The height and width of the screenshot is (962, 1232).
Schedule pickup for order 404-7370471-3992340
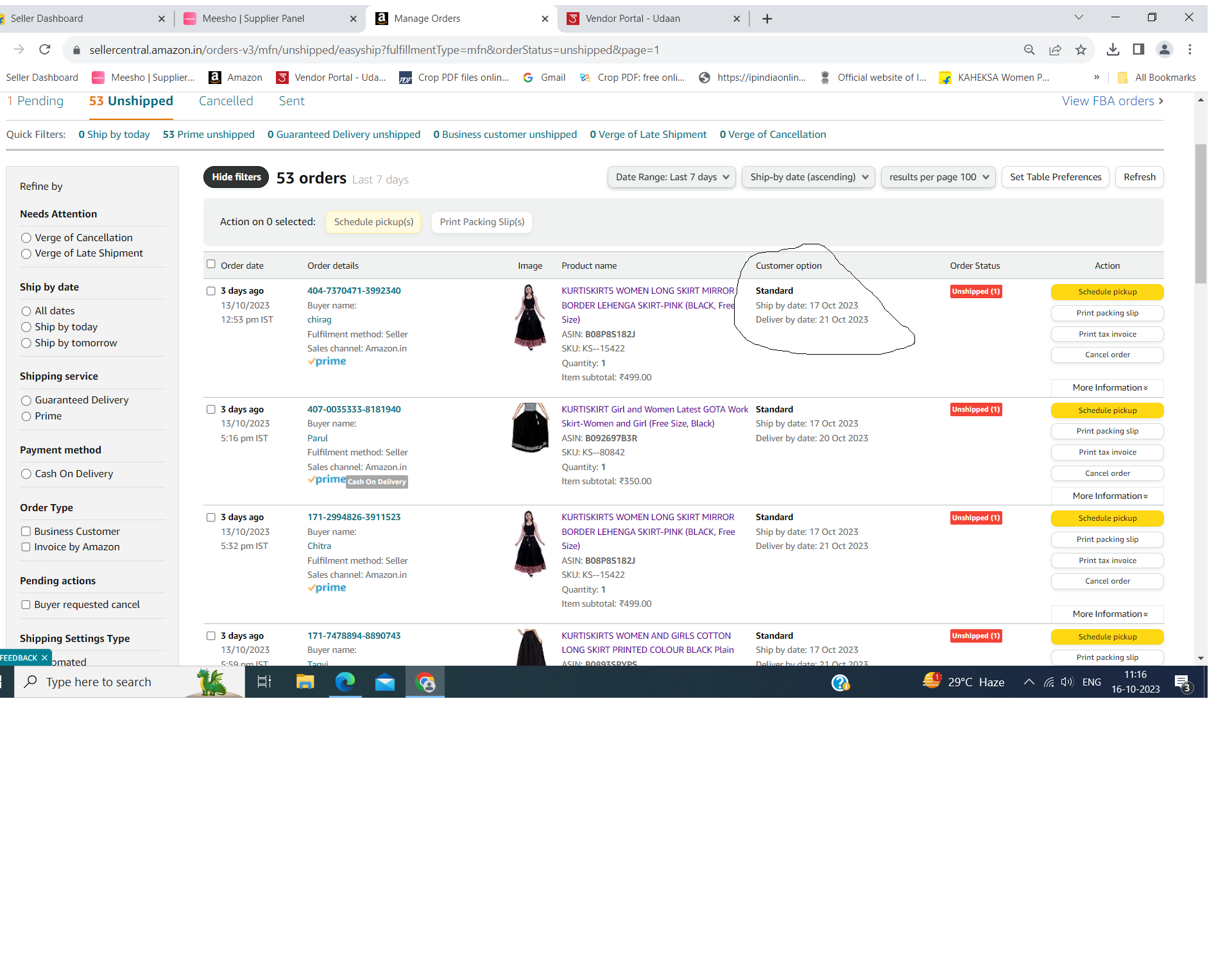coord(1108,292)
